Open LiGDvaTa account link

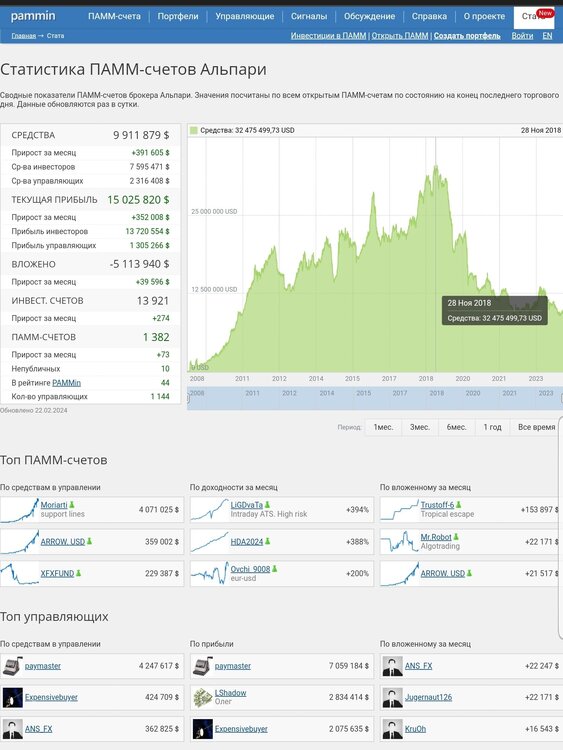tap(247, 505)
